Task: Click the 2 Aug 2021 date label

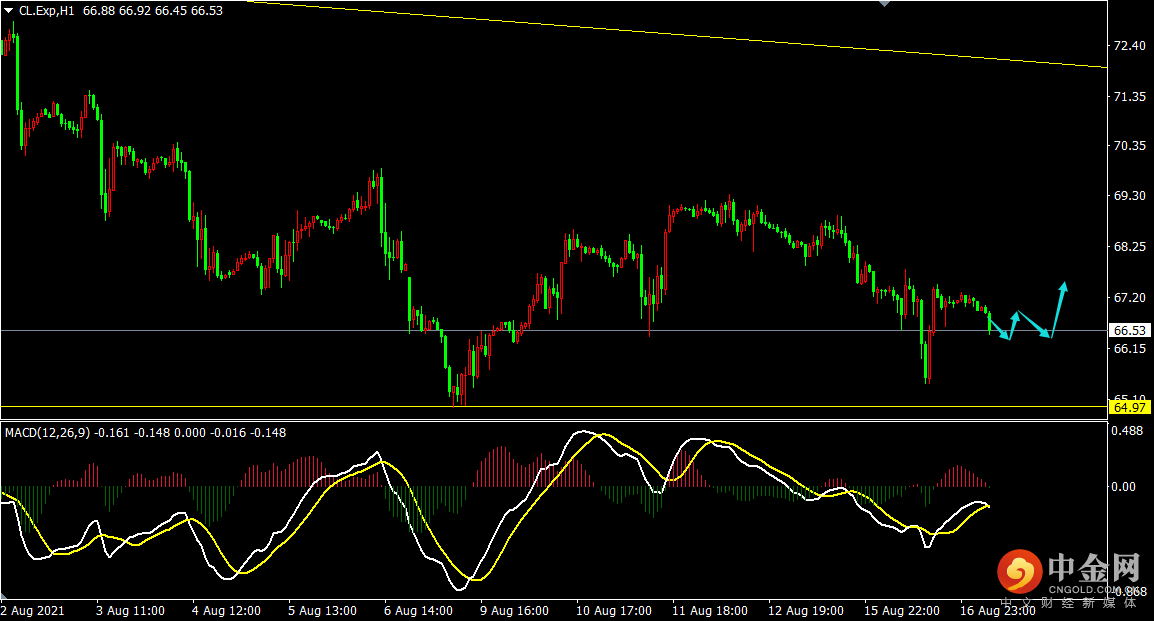Action: (x=33, y=611)
